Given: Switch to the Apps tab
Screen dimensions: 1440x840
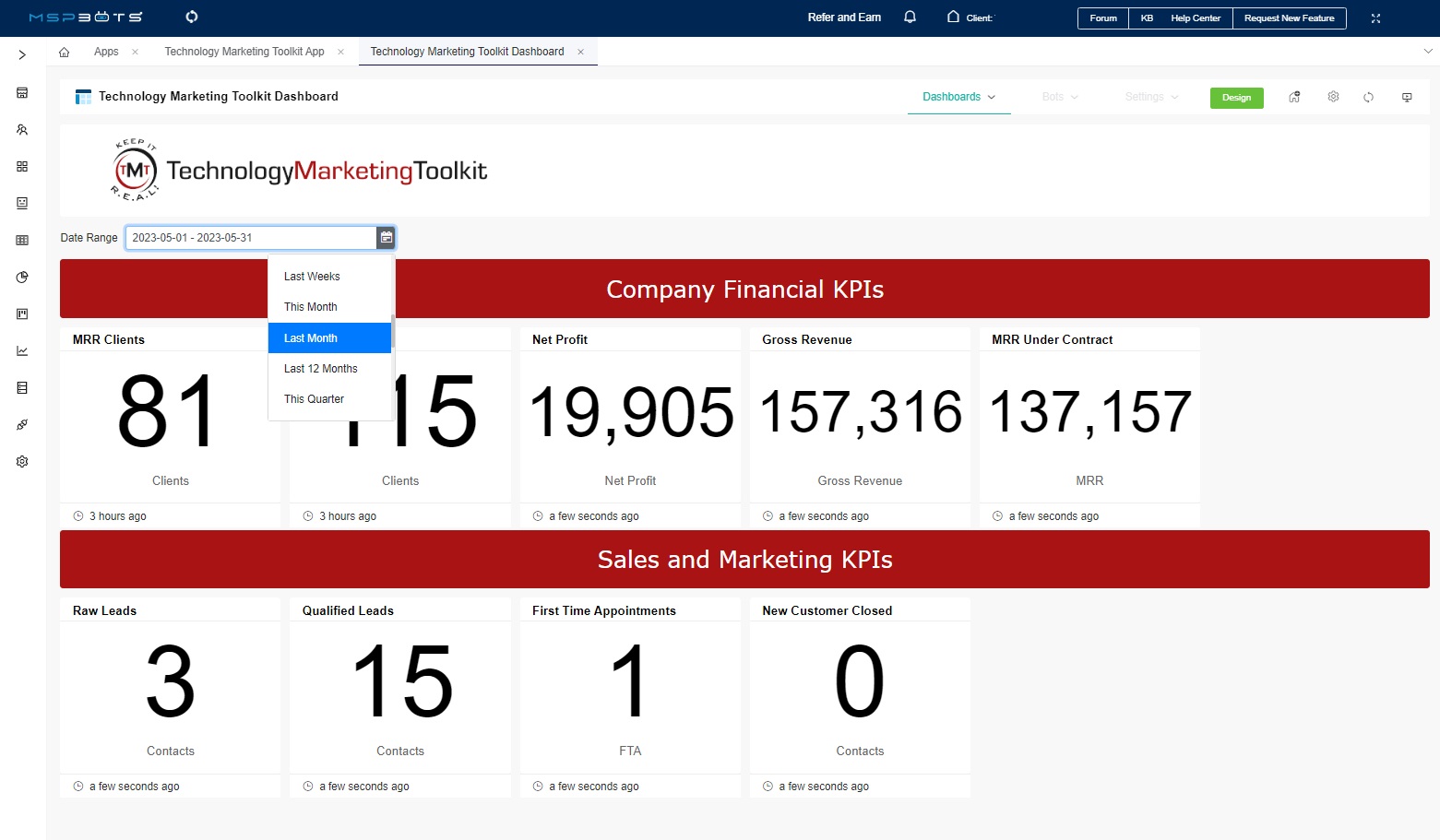Looking at the screenshot, I should click(106, 52).
